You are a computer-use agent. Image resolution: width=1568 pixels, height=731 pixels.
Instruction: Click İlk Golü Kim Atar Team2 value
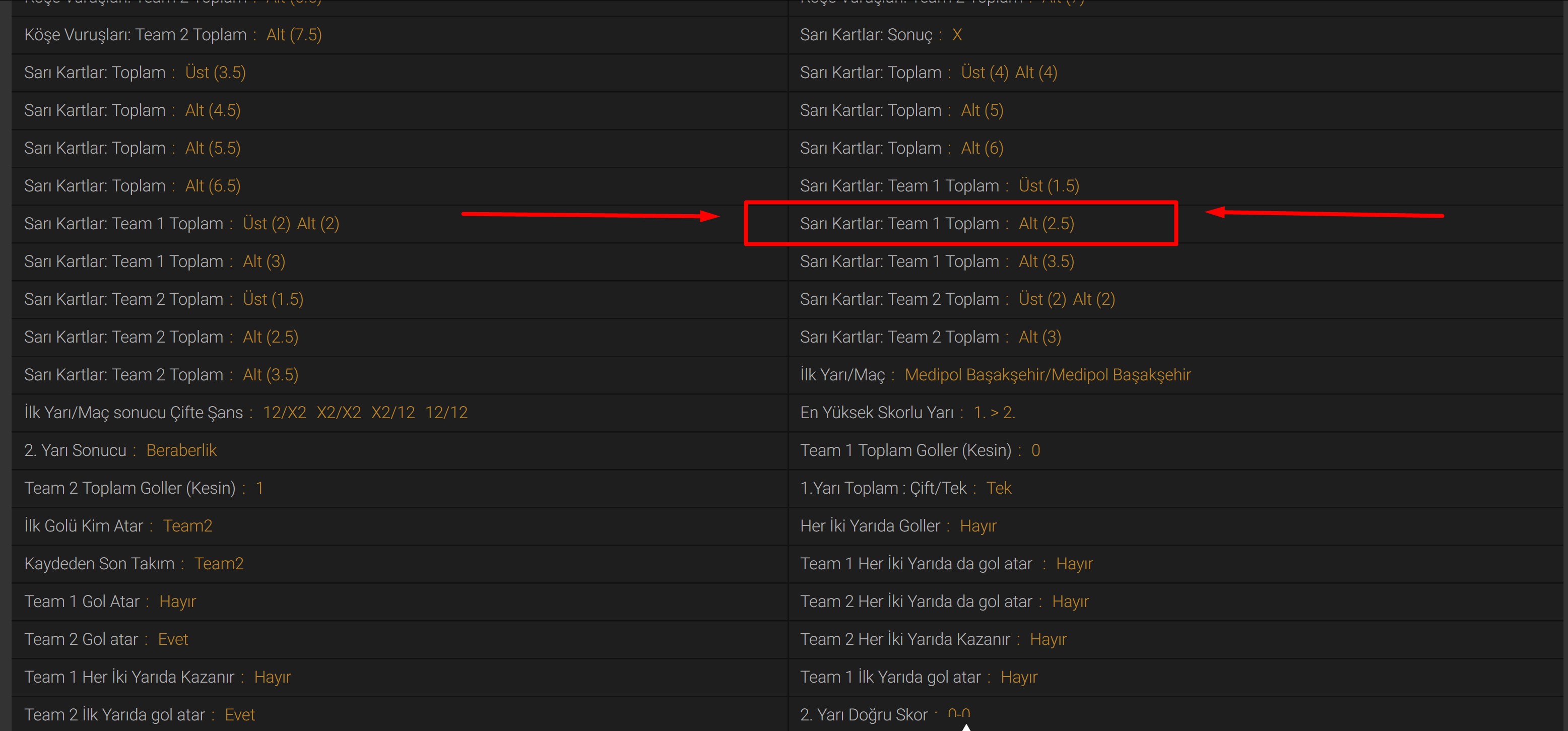coord(187,526)
